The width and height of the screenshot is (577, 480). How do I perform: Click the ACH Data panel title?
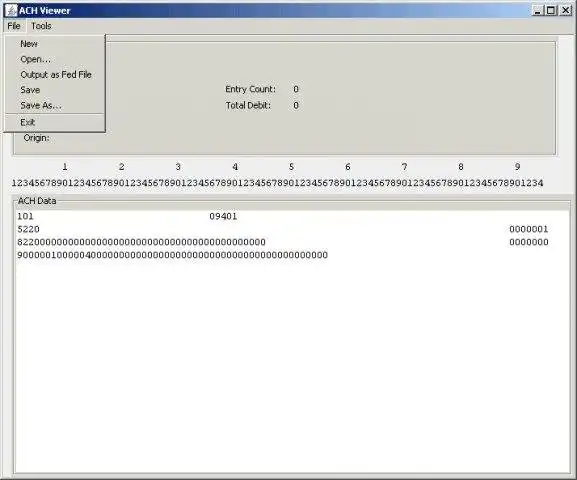pyautogui.click(x=37, y=201)
